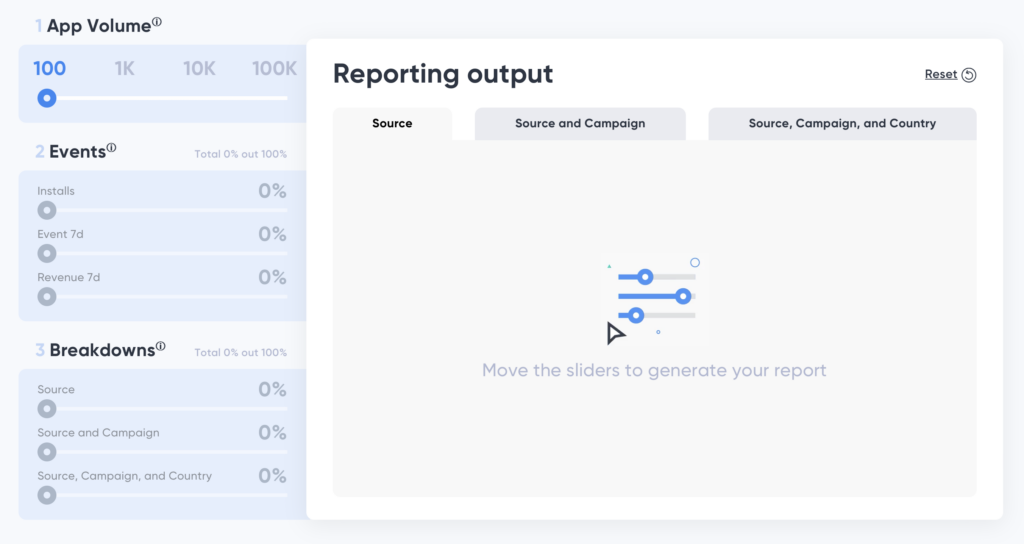The width and height of the screenshot is (1024, 544).
Task: Click the Breakdowns info icon
Action: pyautogui.click(x=160, y=347)
